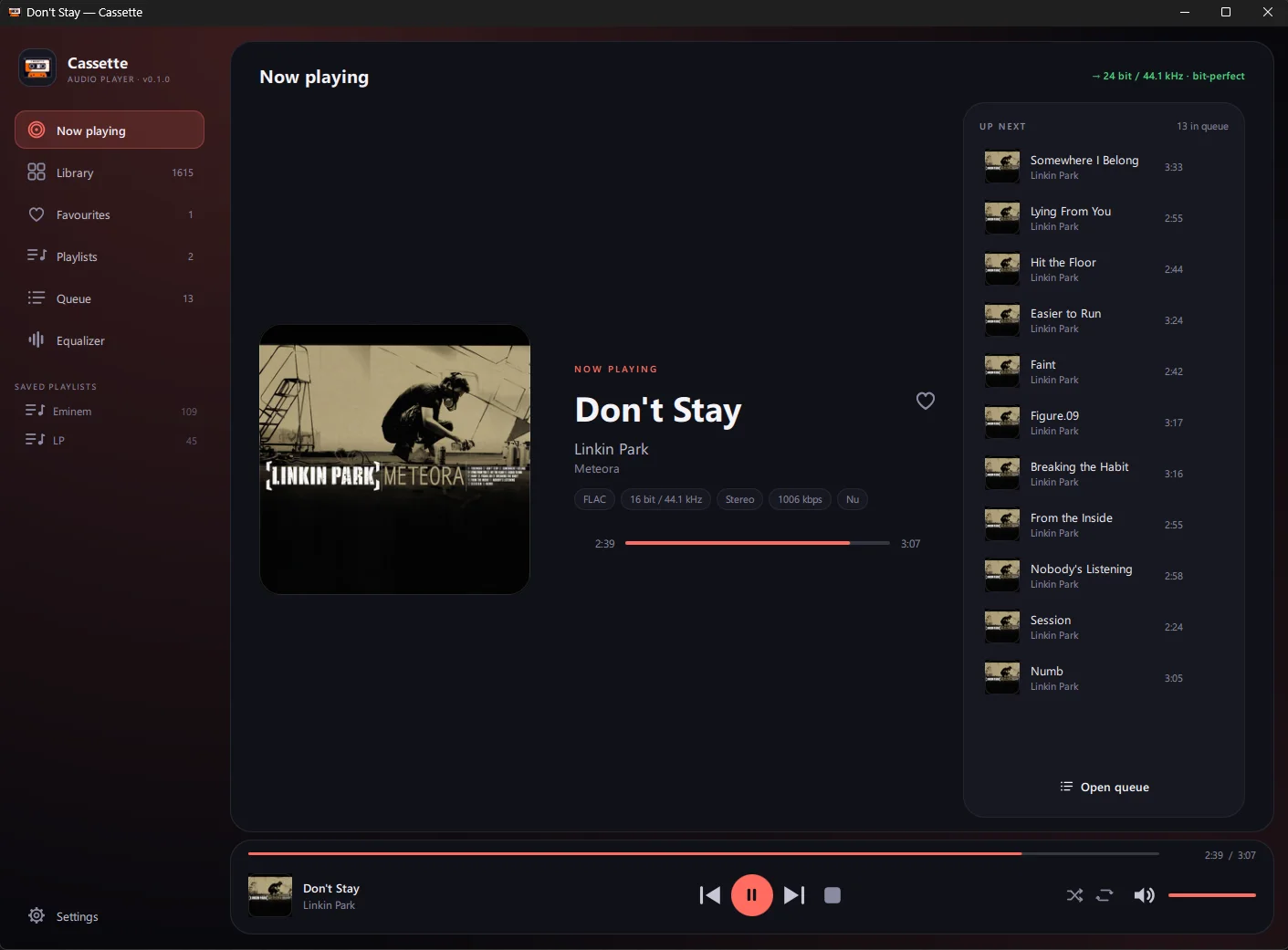Go to Favourites
Screen dimensions: 1288x950
tap(110, 214)
